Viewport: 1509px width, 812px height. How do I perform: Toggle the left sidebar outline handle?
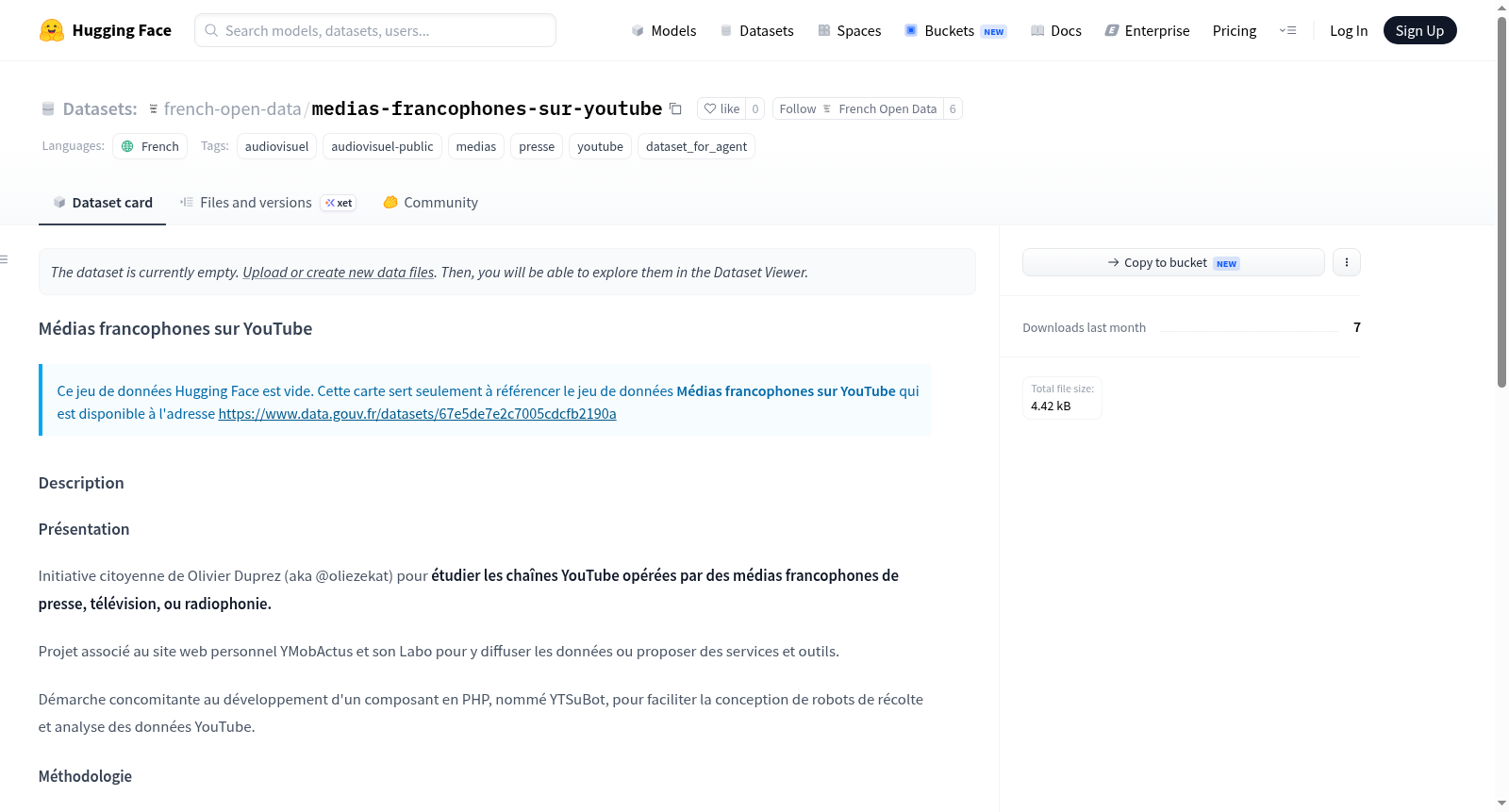coord(4,259)
